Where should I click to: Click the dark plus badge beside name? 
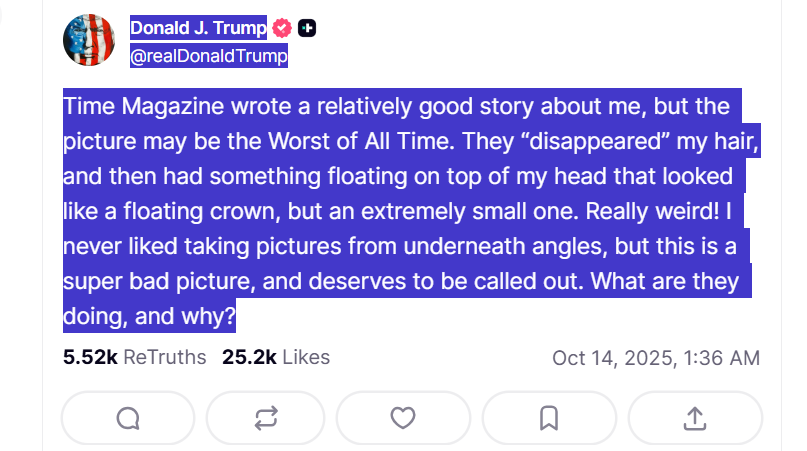(308, 29)
